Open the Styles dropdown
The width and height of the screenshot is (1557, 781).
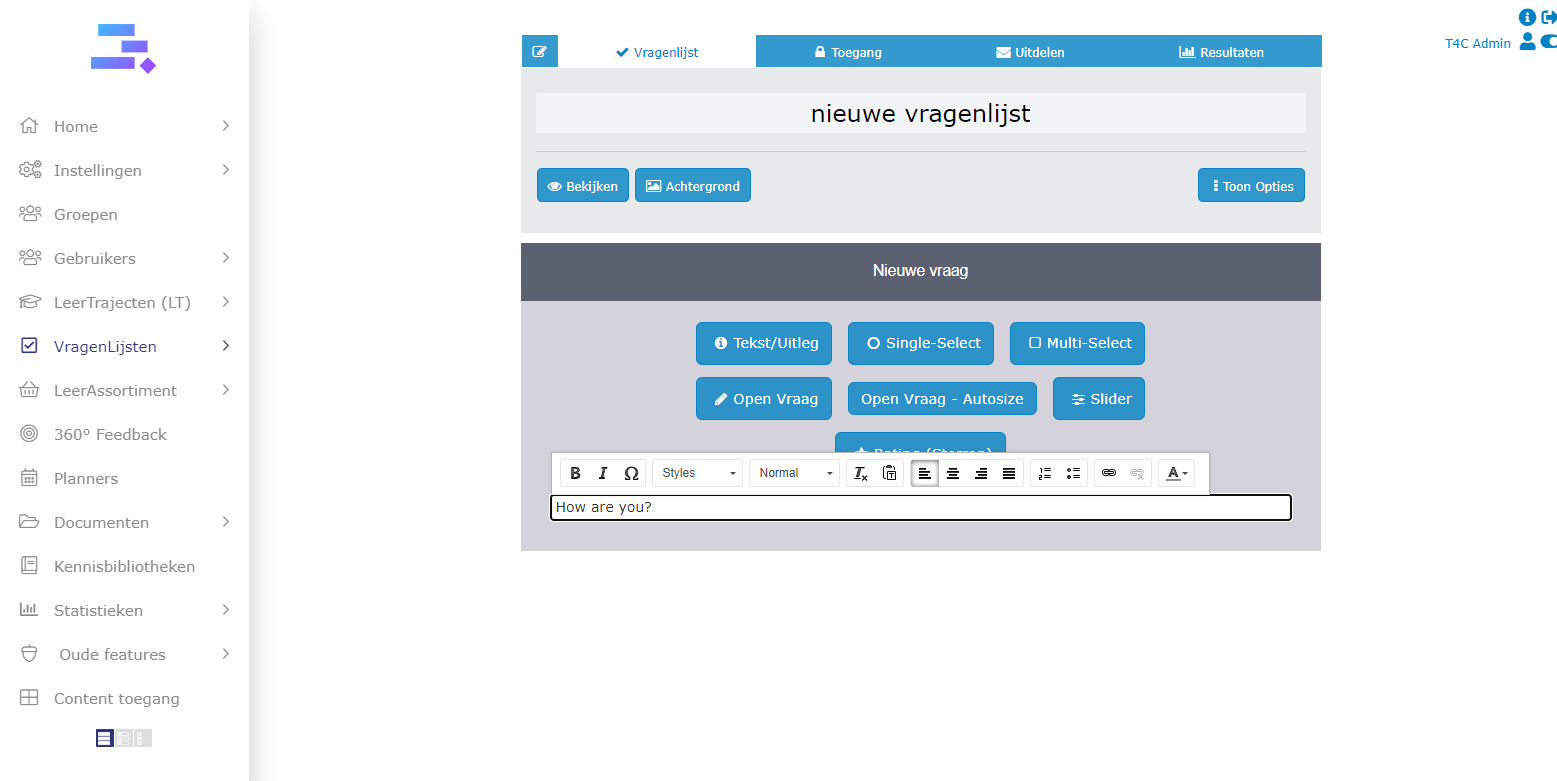click(697, 473)
